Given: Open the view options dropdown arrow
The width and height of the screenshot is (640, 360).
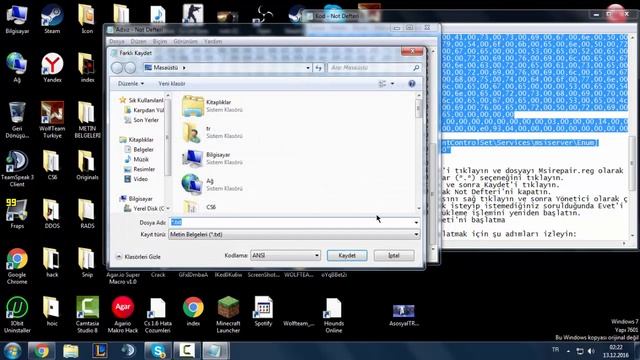Looking at the screenshot, I should (x=392, y=84).
